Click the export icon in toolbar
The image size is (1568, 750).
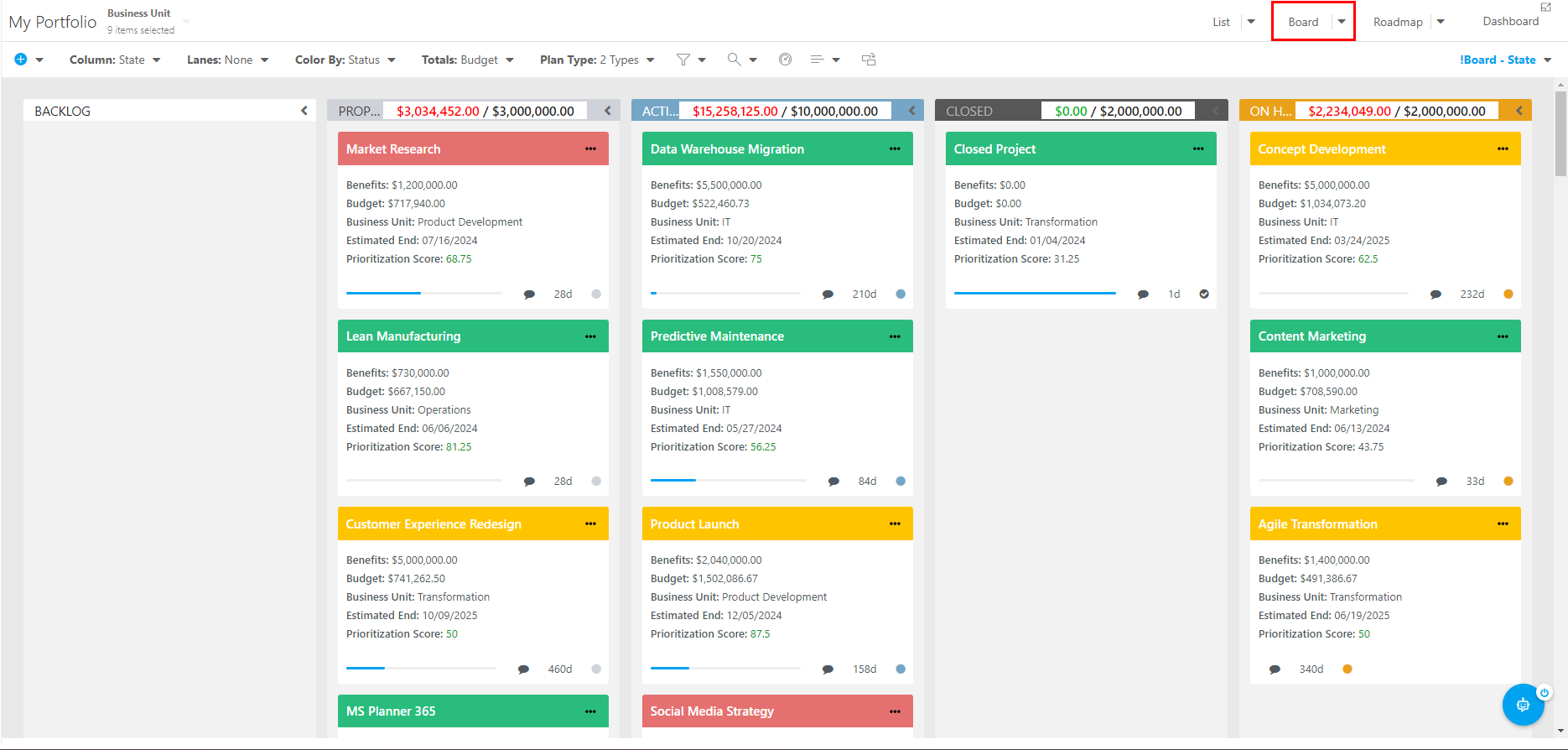869,60
